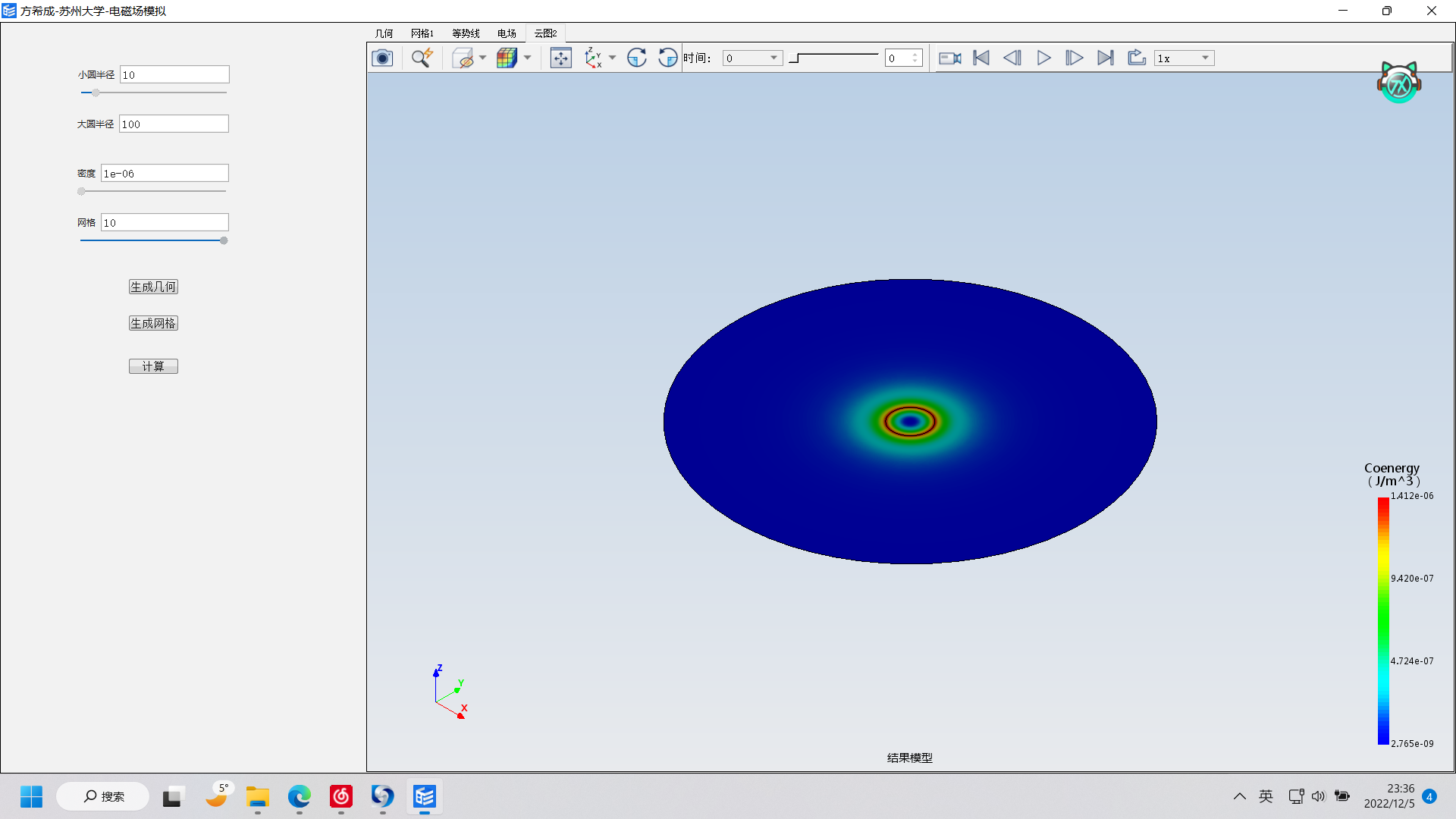Open the 时间 time dropdown
This screenshot has height=819, width=1456.
pyautogui.click(x=752, y=58)
